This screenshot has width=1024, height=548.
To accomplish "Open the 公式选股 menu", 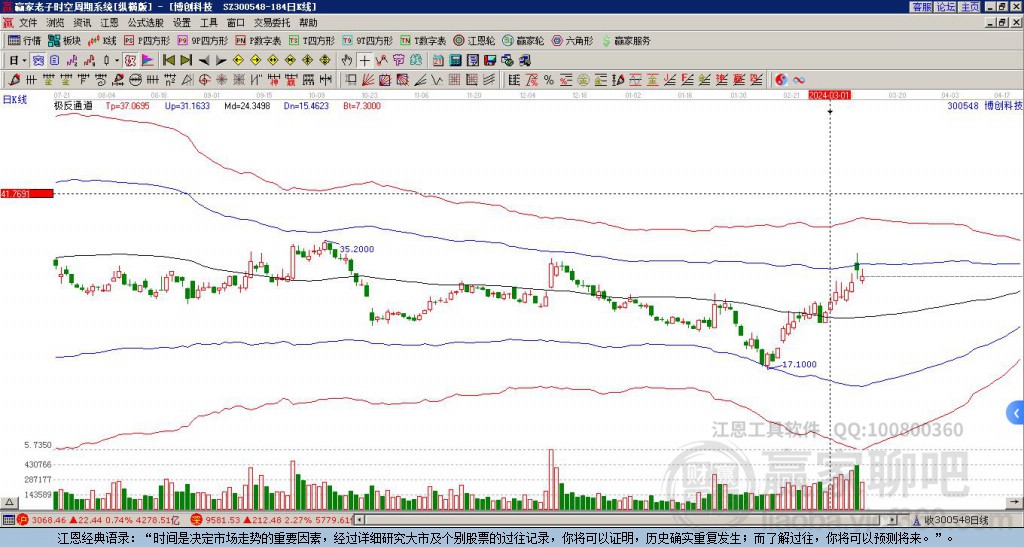I will [x=146, y=23].
